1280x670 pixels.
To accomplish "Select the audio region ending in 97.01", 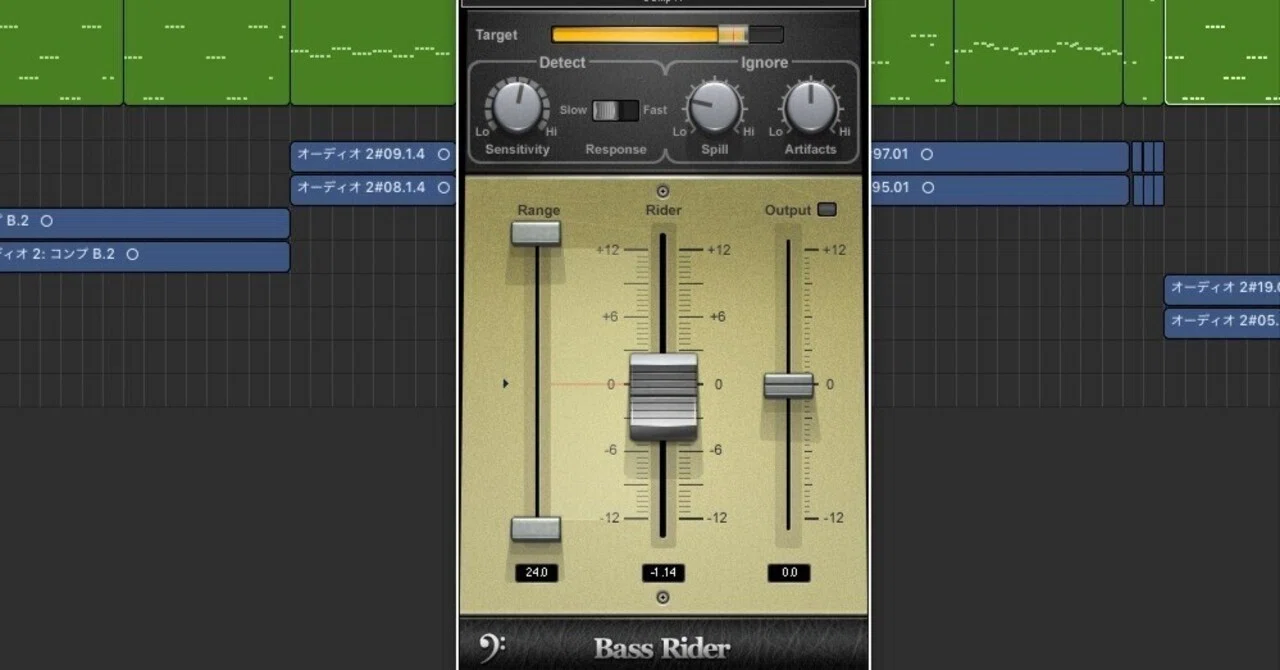I will (1000, 157).
